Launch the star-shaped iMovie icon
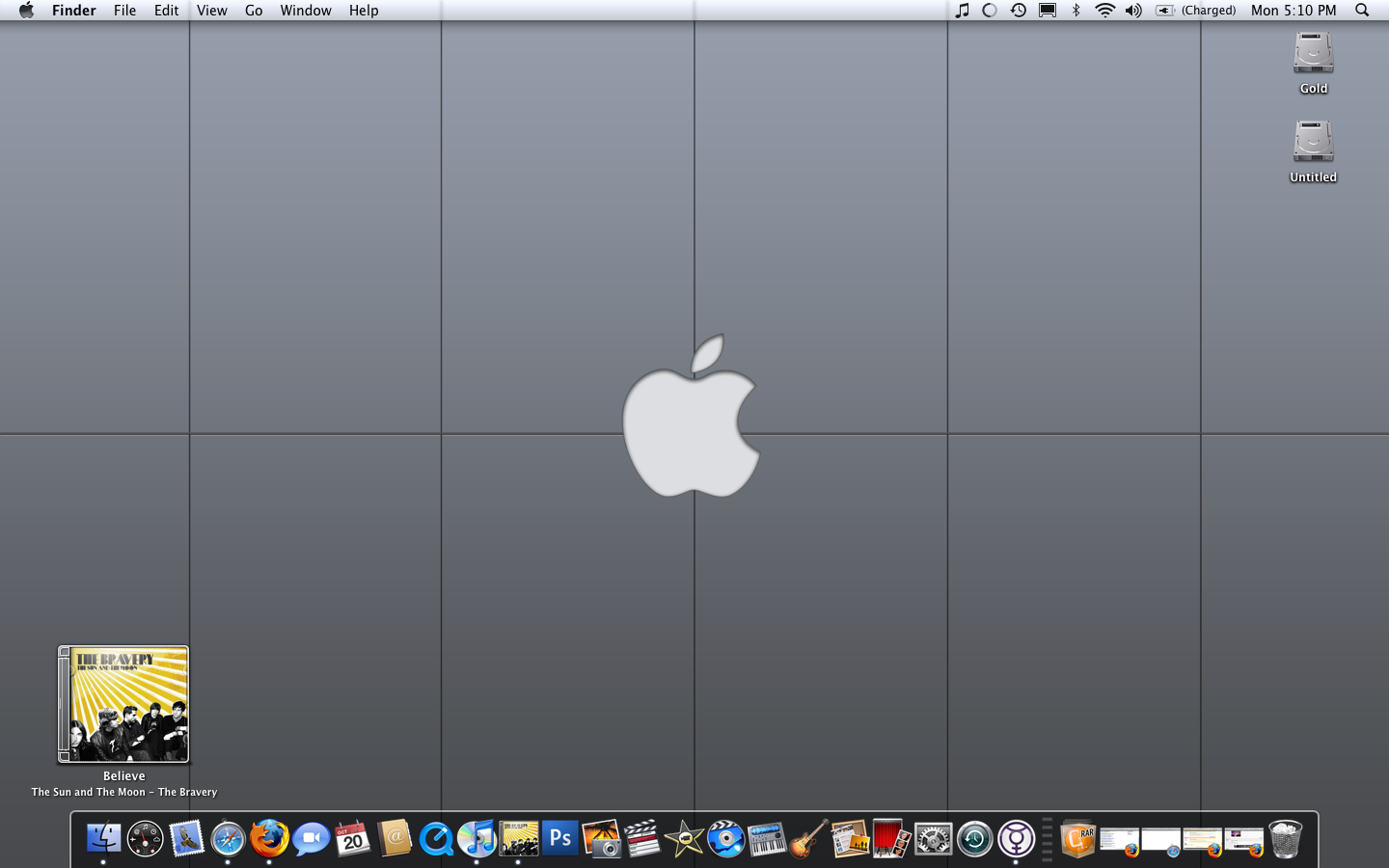 pyautogui.click(x=684, y=838)
